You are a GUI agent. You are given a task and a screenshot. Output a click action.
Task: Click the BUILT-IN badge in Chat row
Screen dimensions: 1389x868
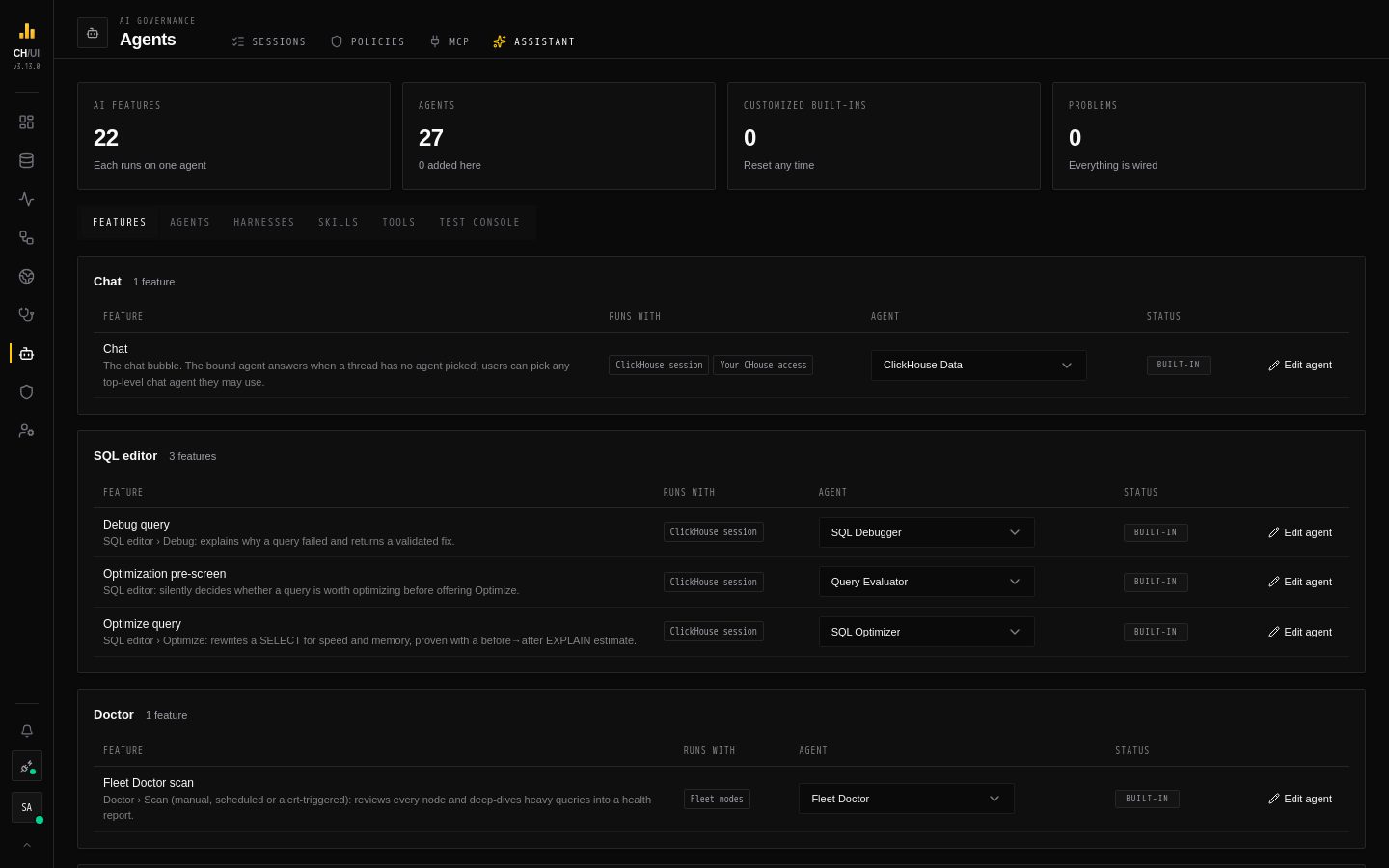(x=1179, y=366)
